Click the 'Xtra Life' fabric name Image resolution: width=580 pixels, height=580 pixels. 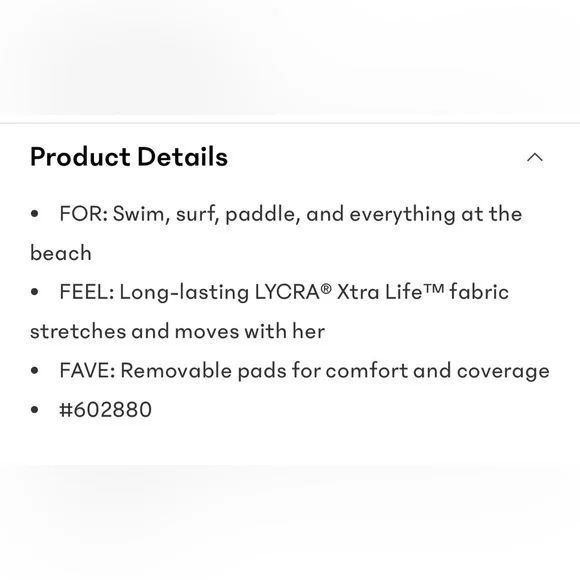point(379,292)
